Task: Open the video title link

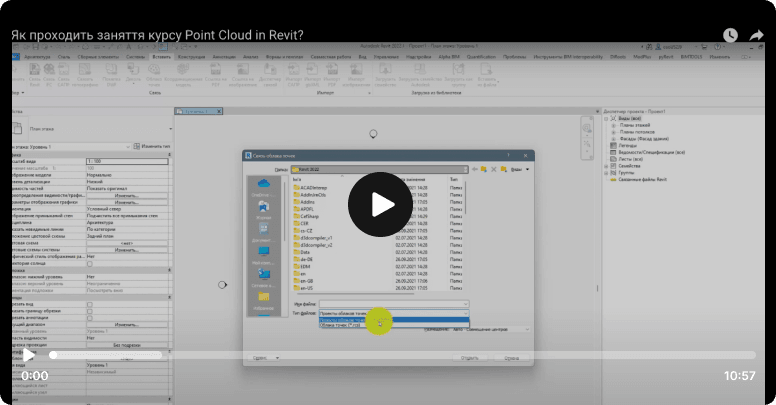Action: [x=157, y=35]
